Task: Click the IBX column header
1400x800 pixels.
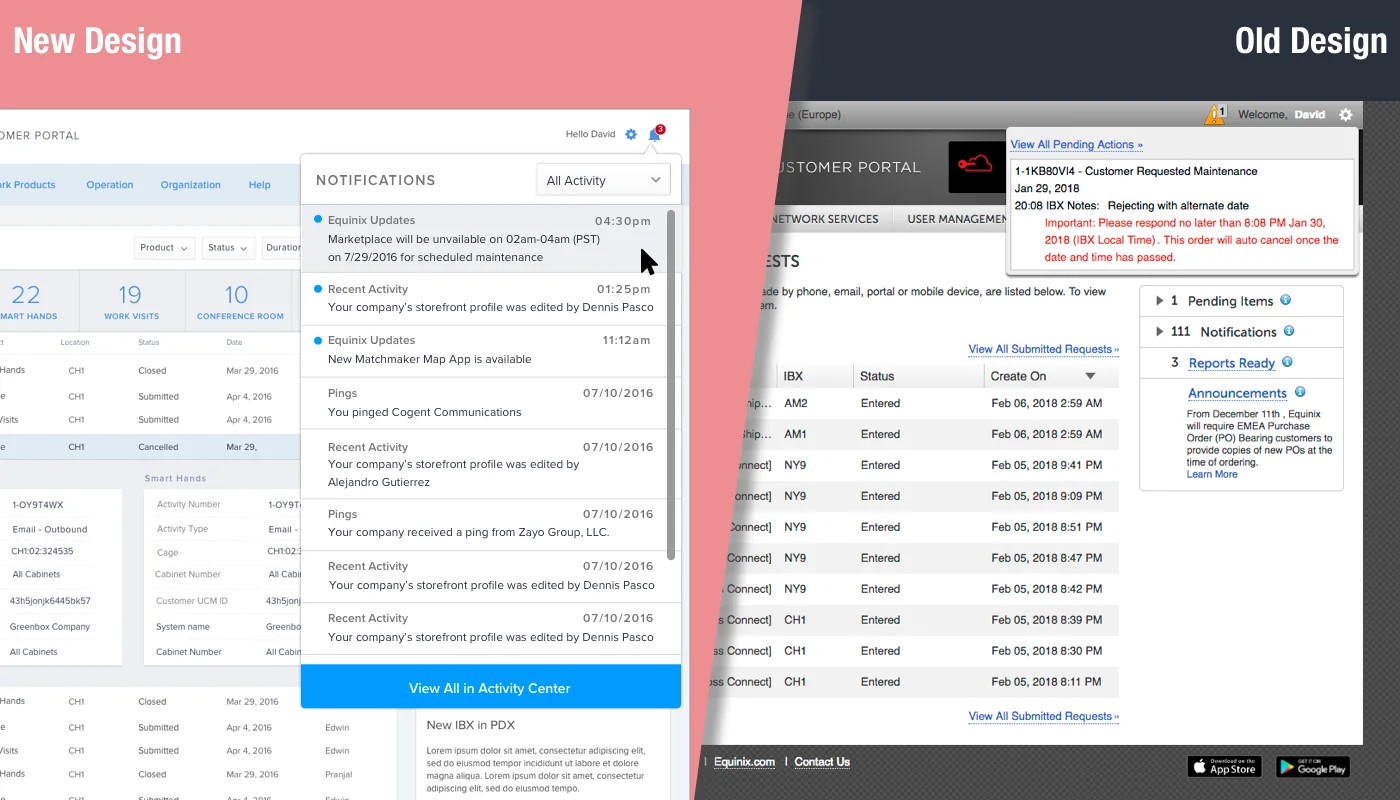Action: click(794, 376)
